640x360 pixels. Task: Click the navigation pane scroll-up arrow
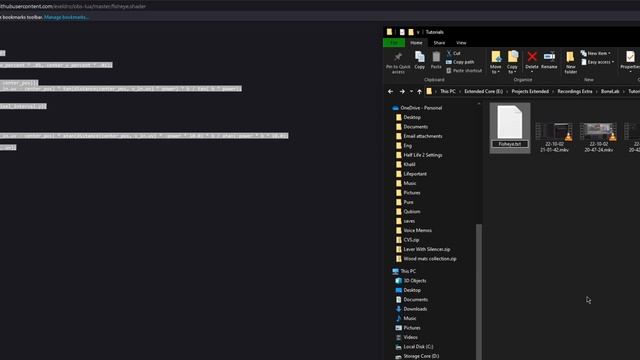click(478, 104)
